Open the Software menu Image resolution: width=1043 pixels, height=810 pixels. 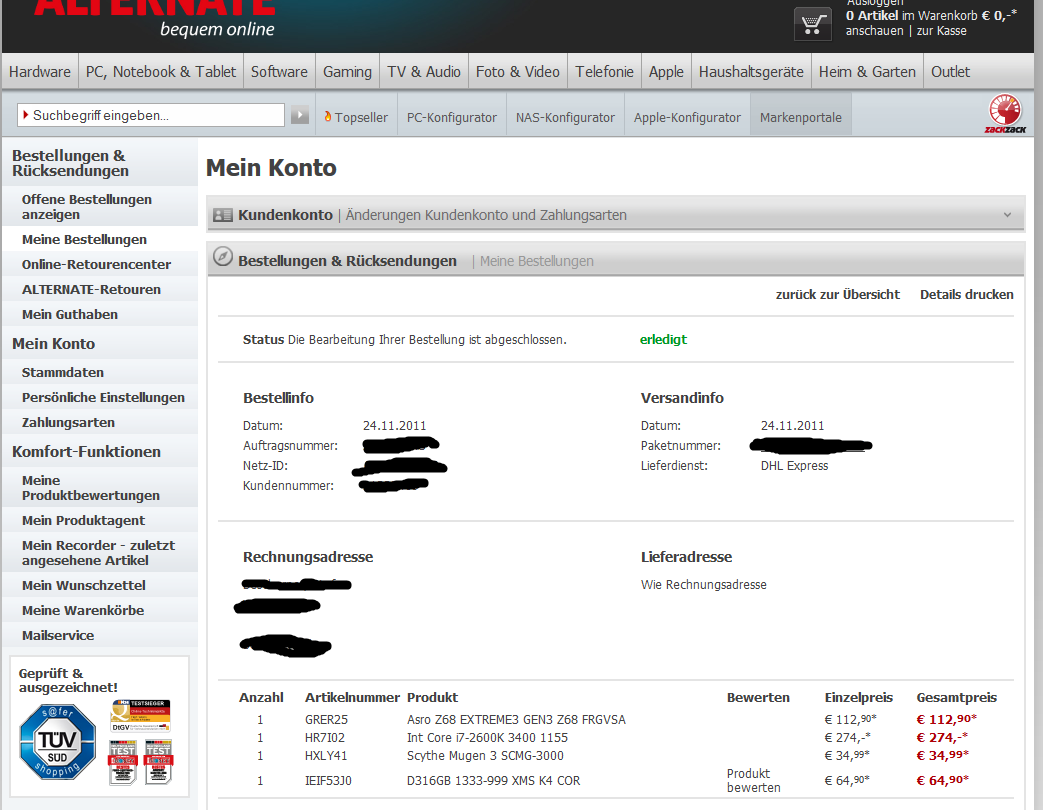279,72
